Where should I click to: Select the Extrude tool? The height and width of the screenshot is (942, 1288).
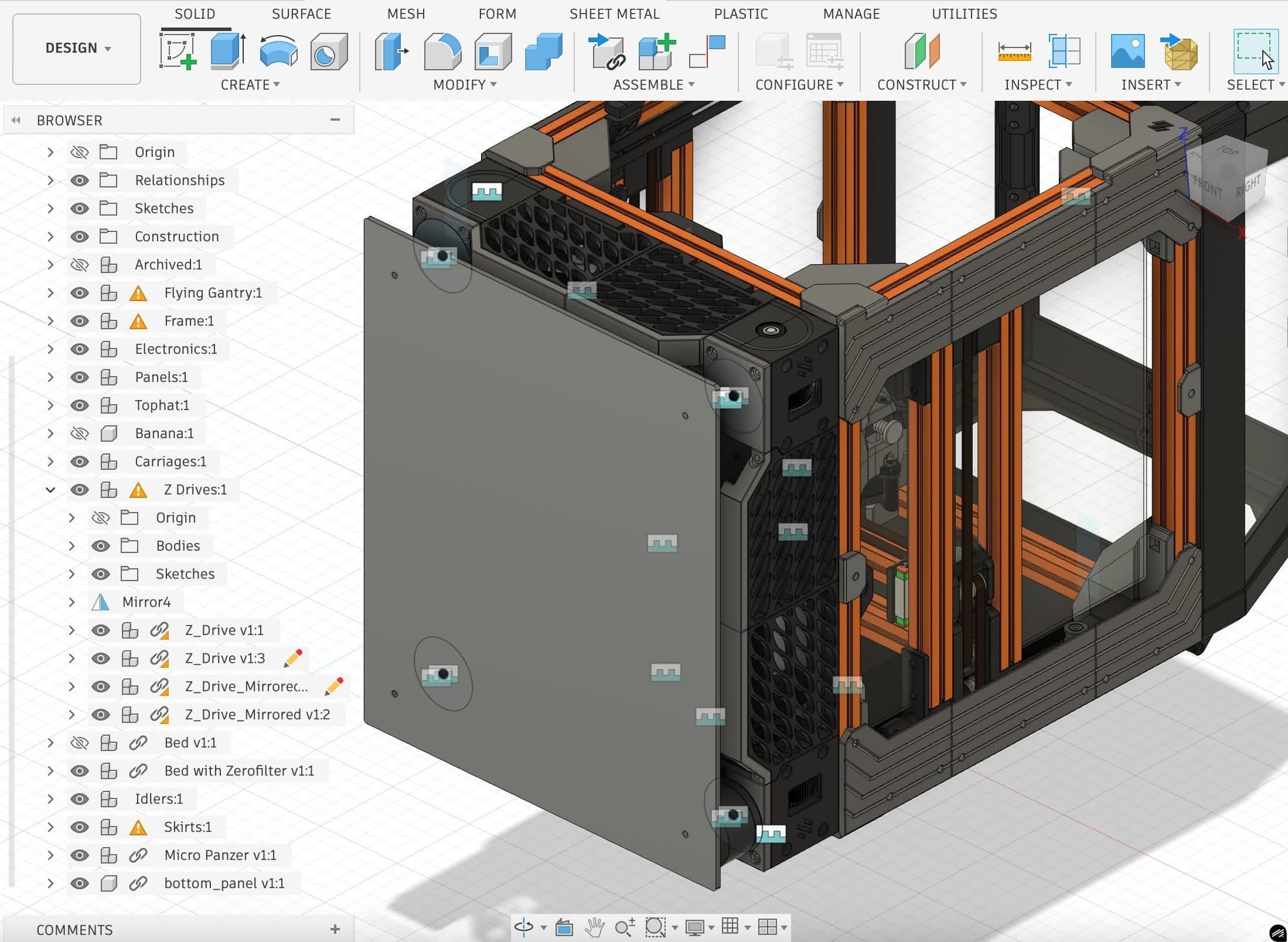pyautogui.click(x=228, y=52)
